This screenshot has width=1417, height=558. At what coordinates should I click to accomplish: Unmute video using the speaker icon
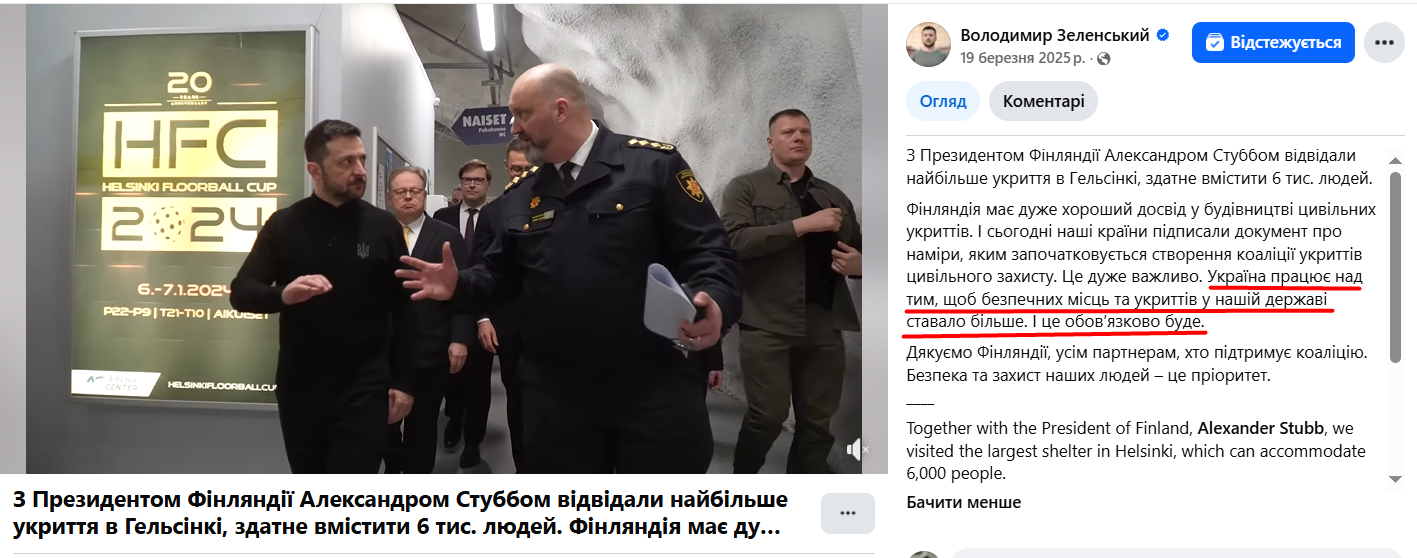[x=855, y=450]
